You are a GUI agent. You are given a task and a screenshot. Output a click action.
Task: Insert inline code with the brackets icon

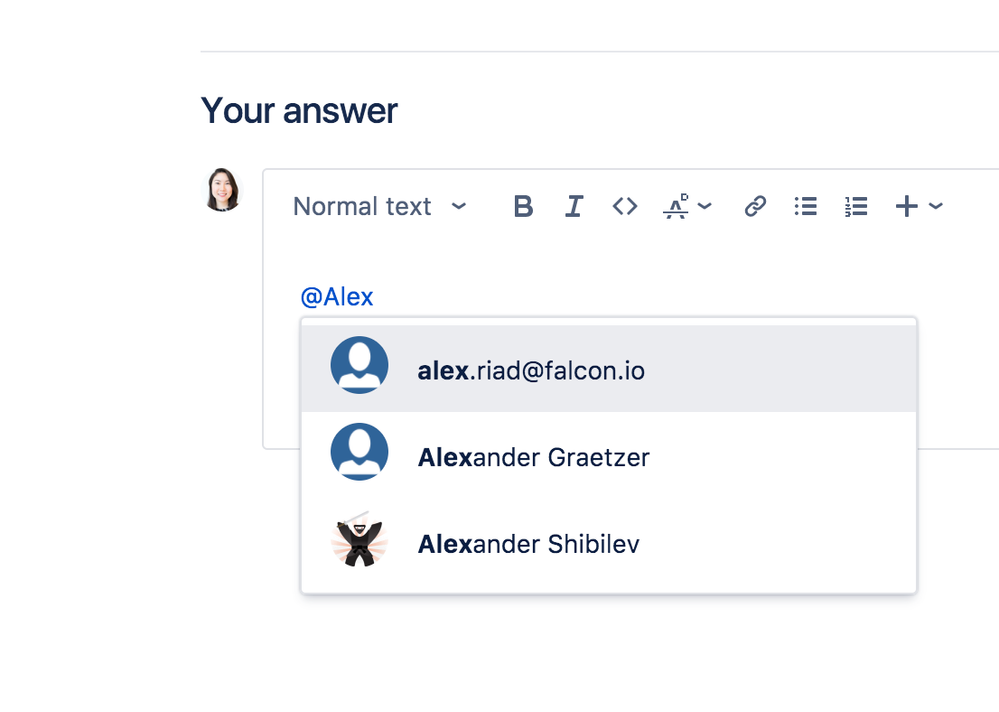tap(625, 206)
